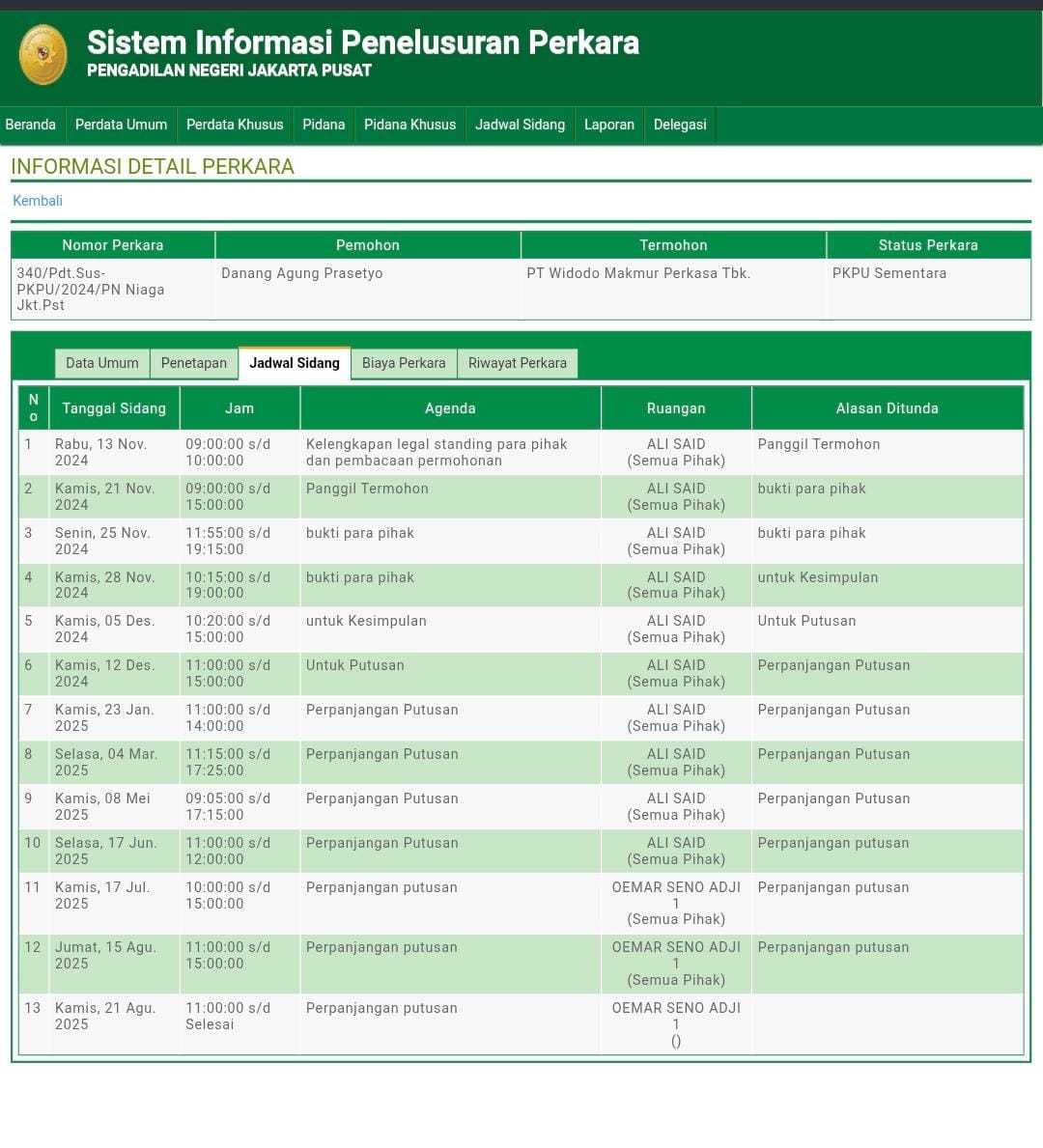Image resolution: width=1043 pixels, height=1148 pixels.
Task: Click the Untuk Putusan agenda in row 6
Action: (x=354, y=665)
